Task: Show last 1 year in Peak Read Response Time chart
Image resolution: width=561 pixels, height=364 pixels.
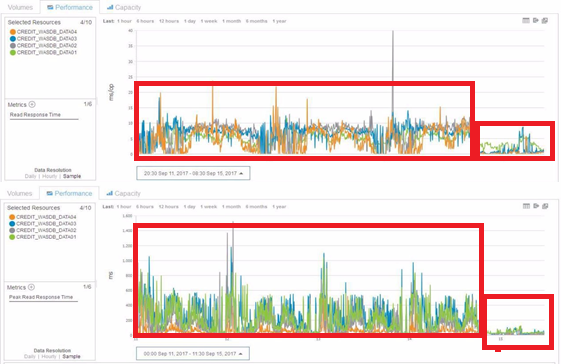Action: [x=279, y=207]
